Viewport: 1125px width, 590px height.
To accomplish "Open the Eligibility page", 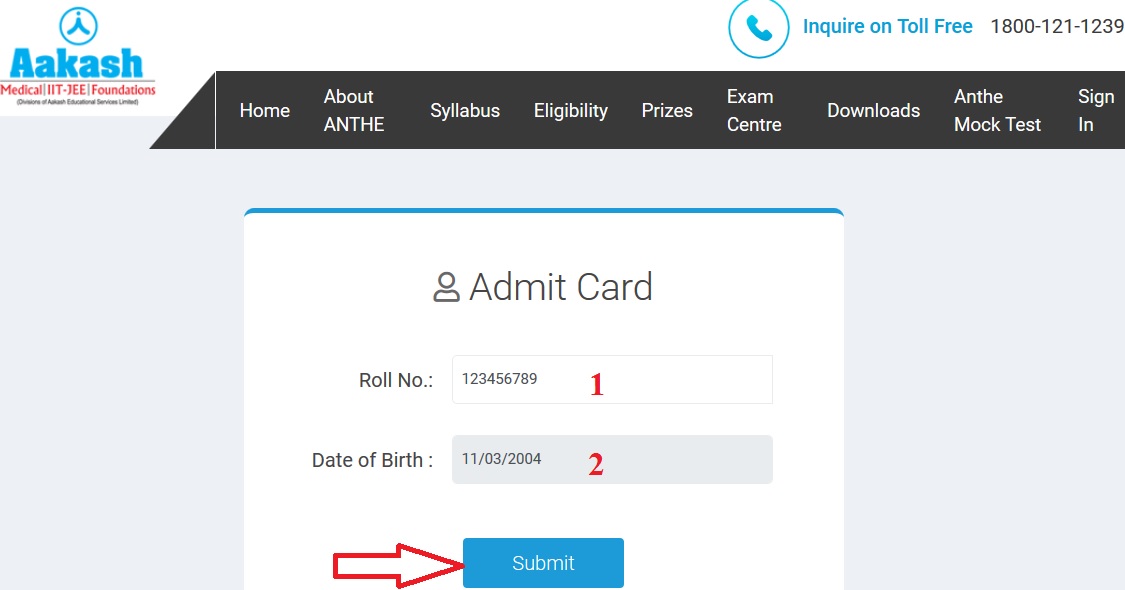I will pos(571,111).
